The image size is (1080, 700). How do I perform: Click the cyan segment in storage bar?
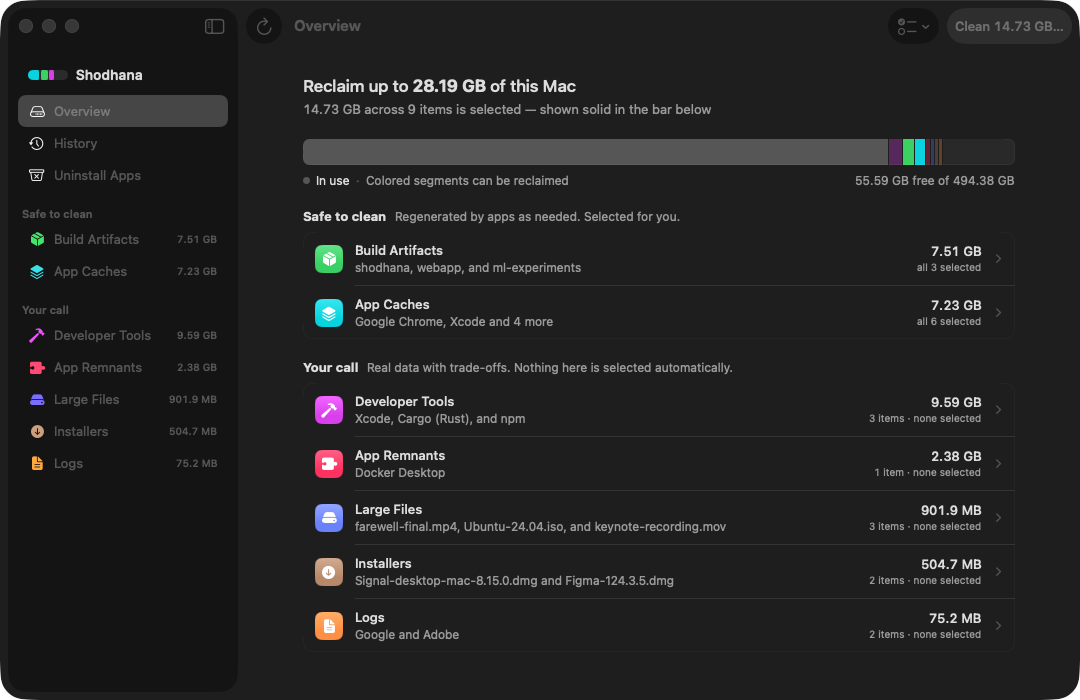[x=920, y=152]
